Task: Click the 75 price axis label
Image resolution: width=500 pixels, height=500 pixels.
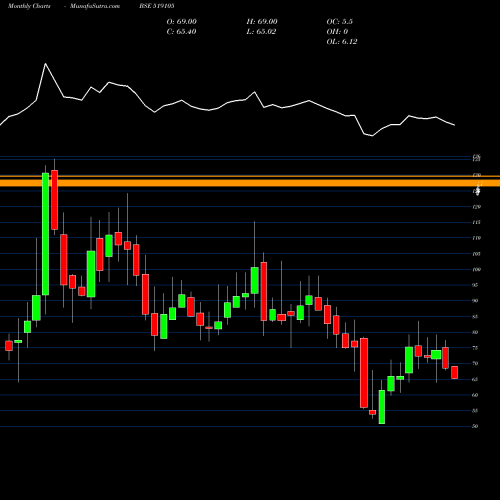Action: pyautogui.click(x=476, y=348)
